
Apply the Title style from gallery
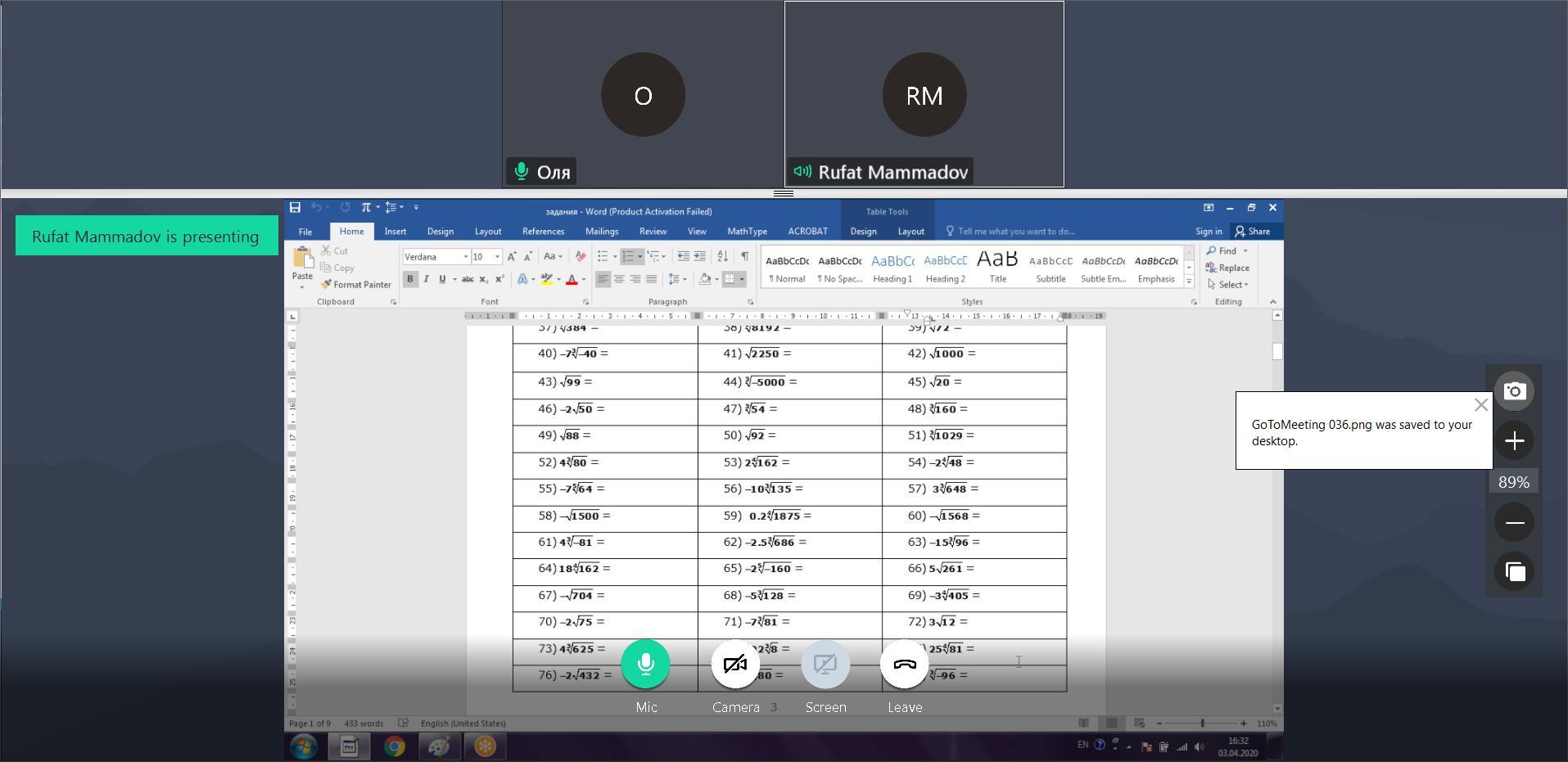click(997, 267)
